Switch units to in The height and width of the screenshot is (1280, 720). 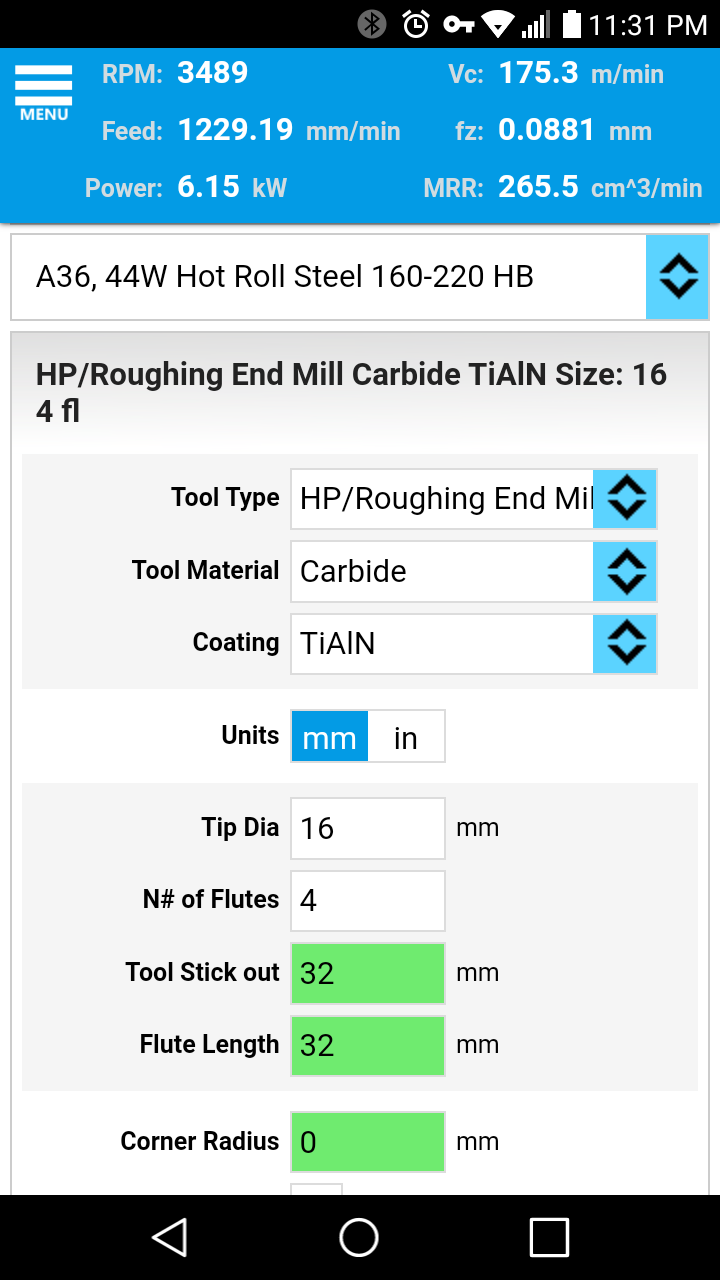pyautogui.click(x=406, y=737)
